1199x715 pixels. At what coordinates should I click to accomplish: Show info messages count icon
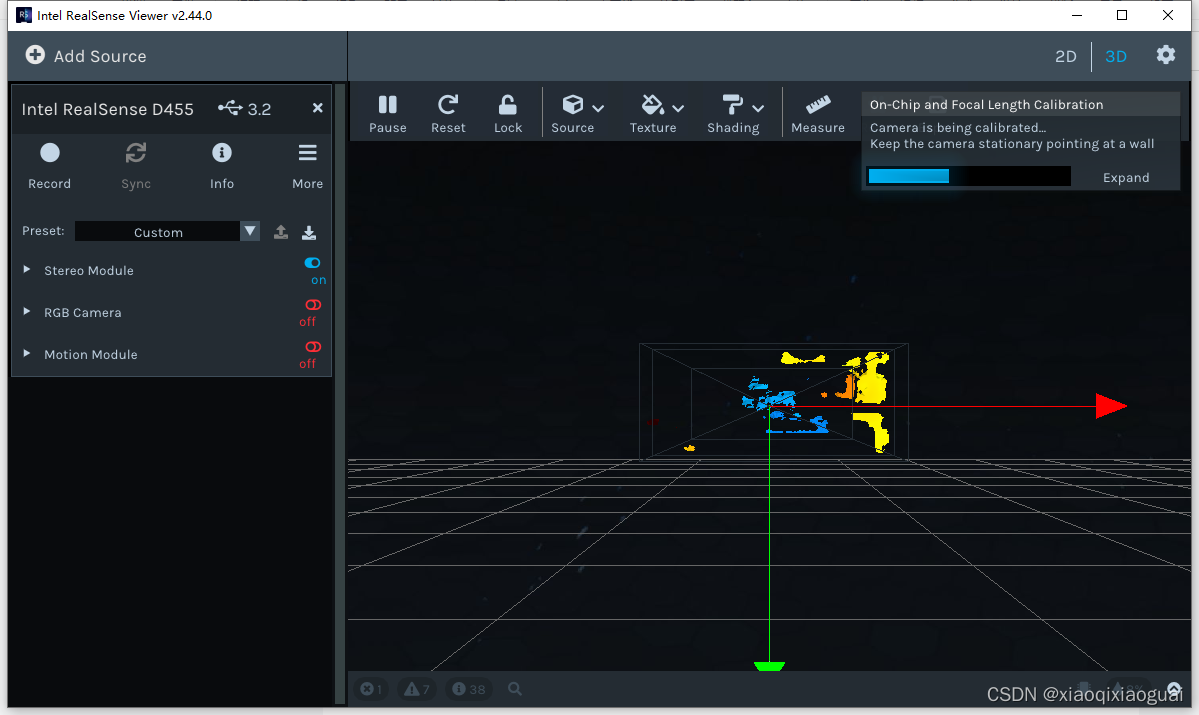469,689
